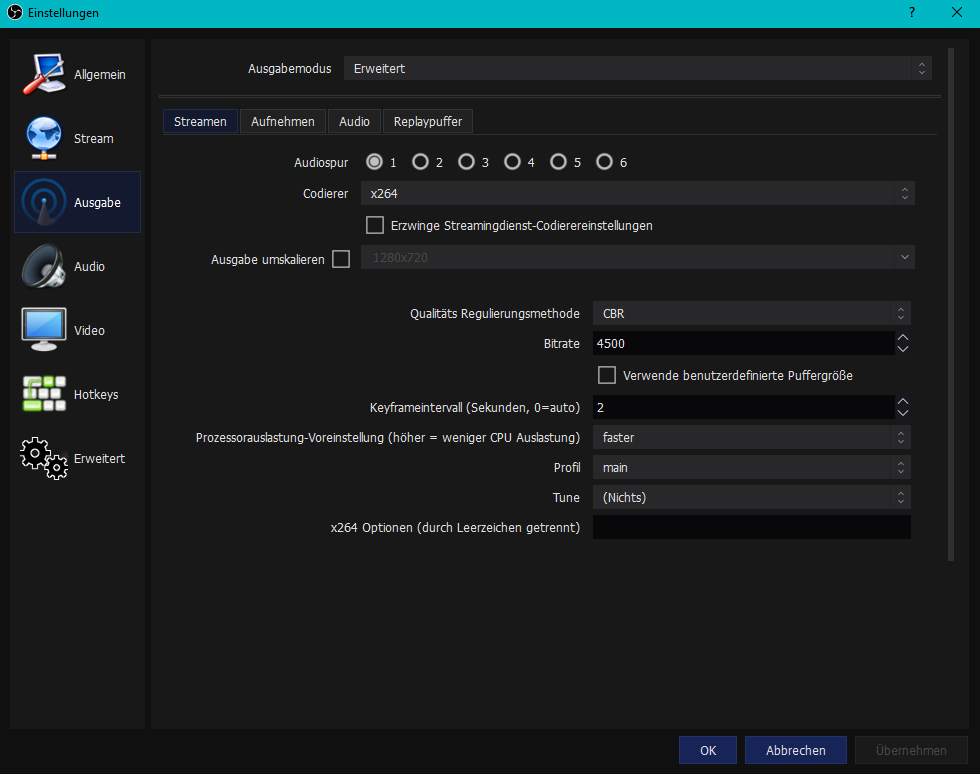Click the Übernehmen button

point(911,750)
